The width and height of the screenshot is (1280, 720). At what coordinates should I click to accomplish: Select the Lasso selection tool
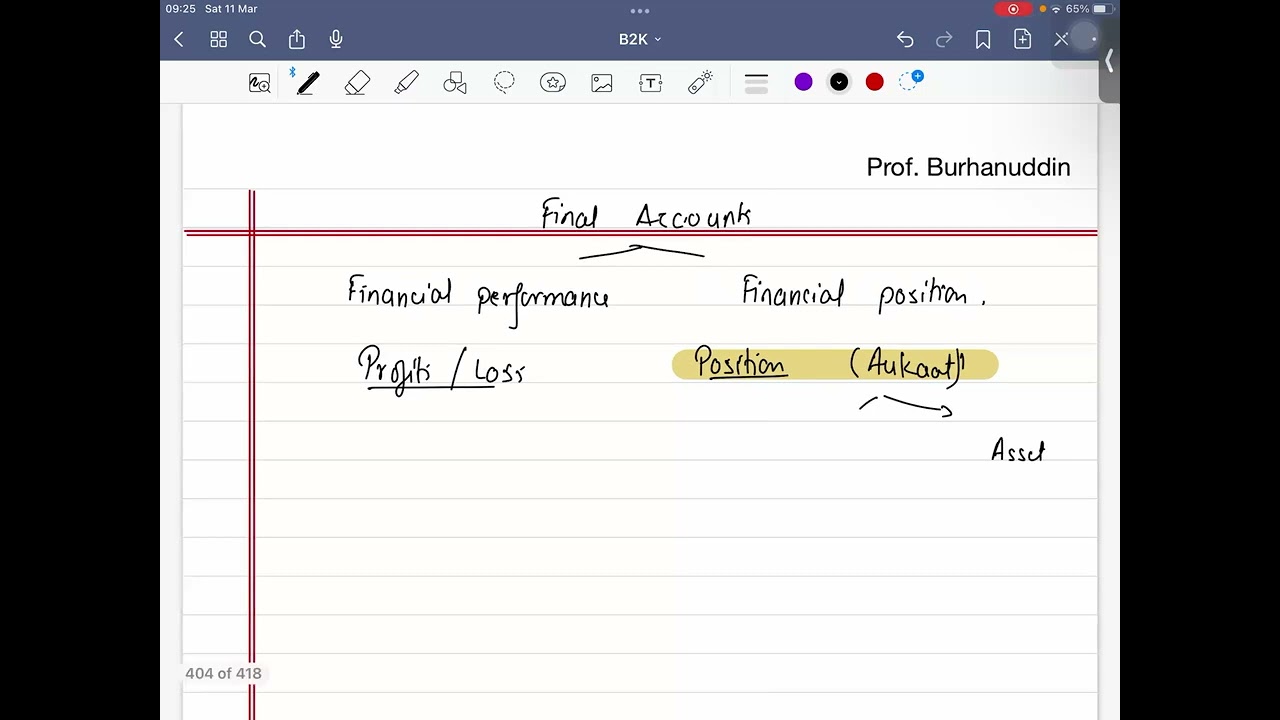[504, 82]
